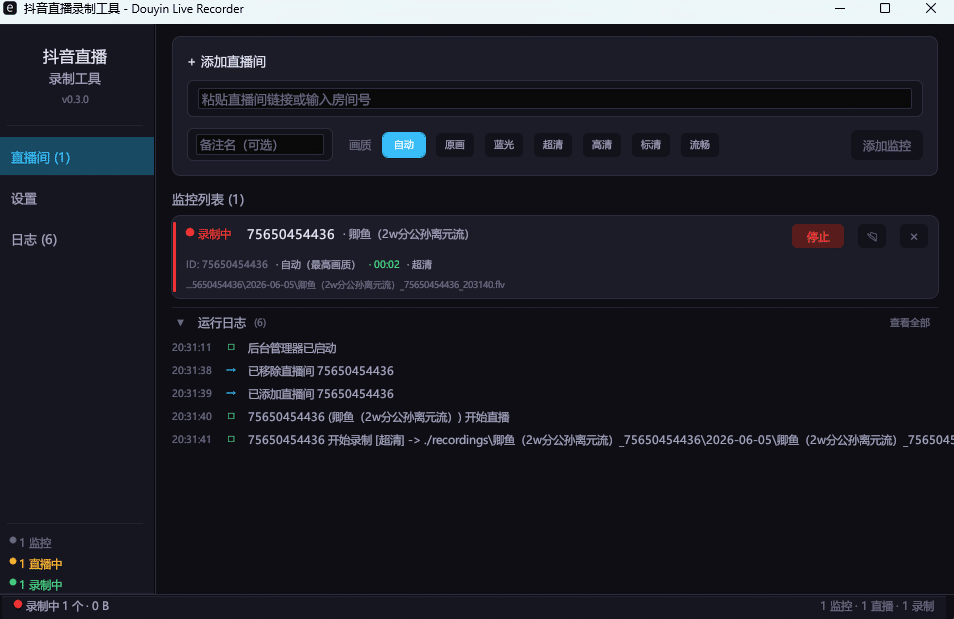Click the 自动 (最高画质) quality label in the card
954x619 pixels.
coord(318,264)
